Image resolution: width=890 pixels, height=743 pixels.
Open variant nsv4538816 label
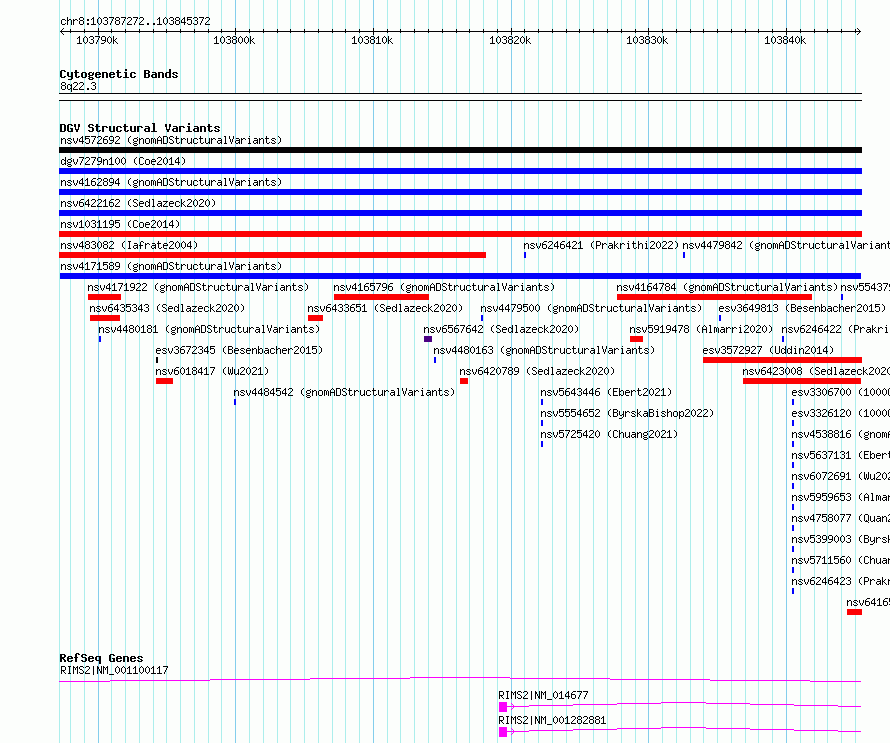[x=840, y=434]
